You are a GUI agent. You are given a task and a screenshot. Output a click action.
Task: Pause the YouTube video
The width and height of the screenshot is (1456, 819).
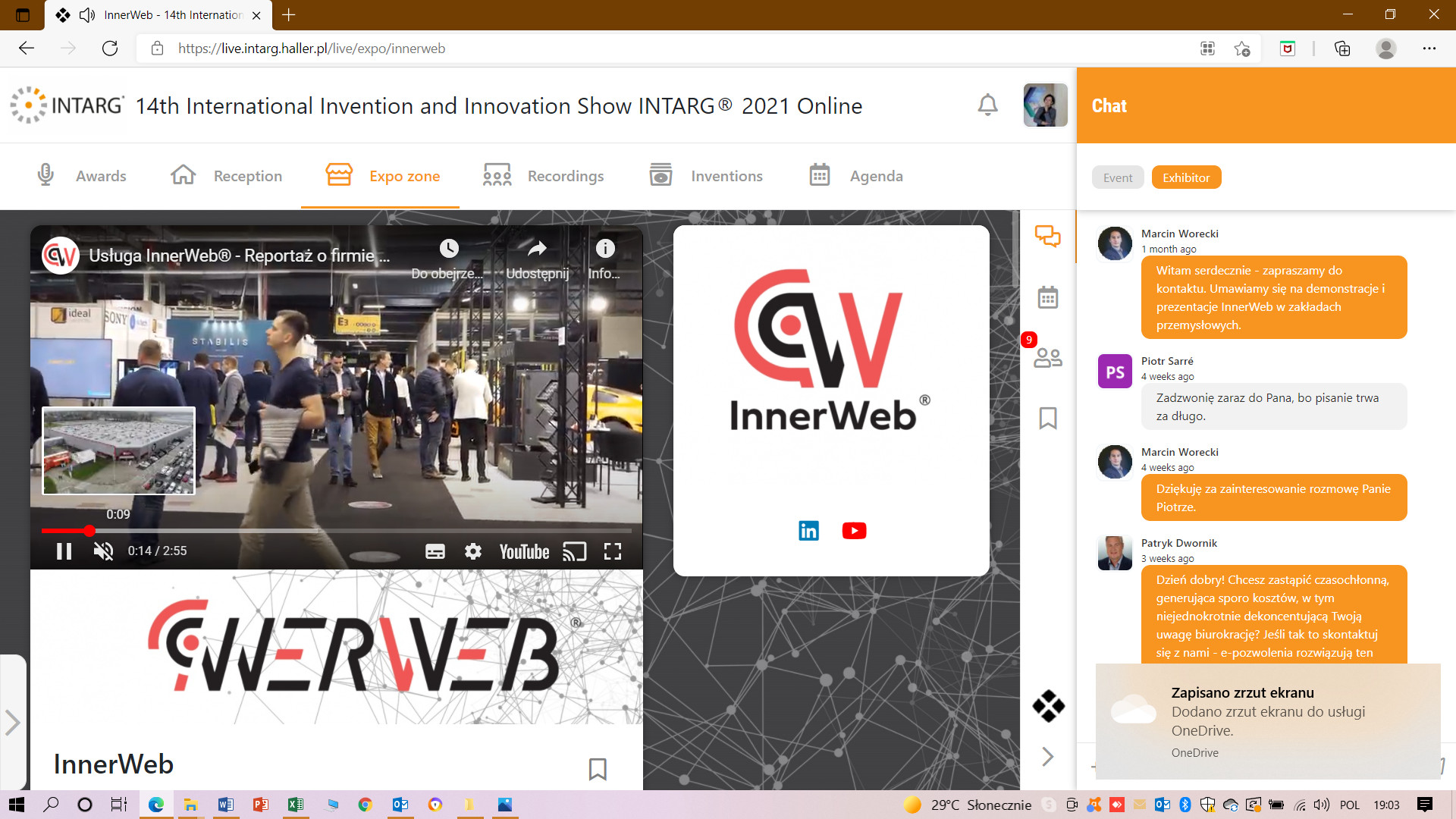64,551
